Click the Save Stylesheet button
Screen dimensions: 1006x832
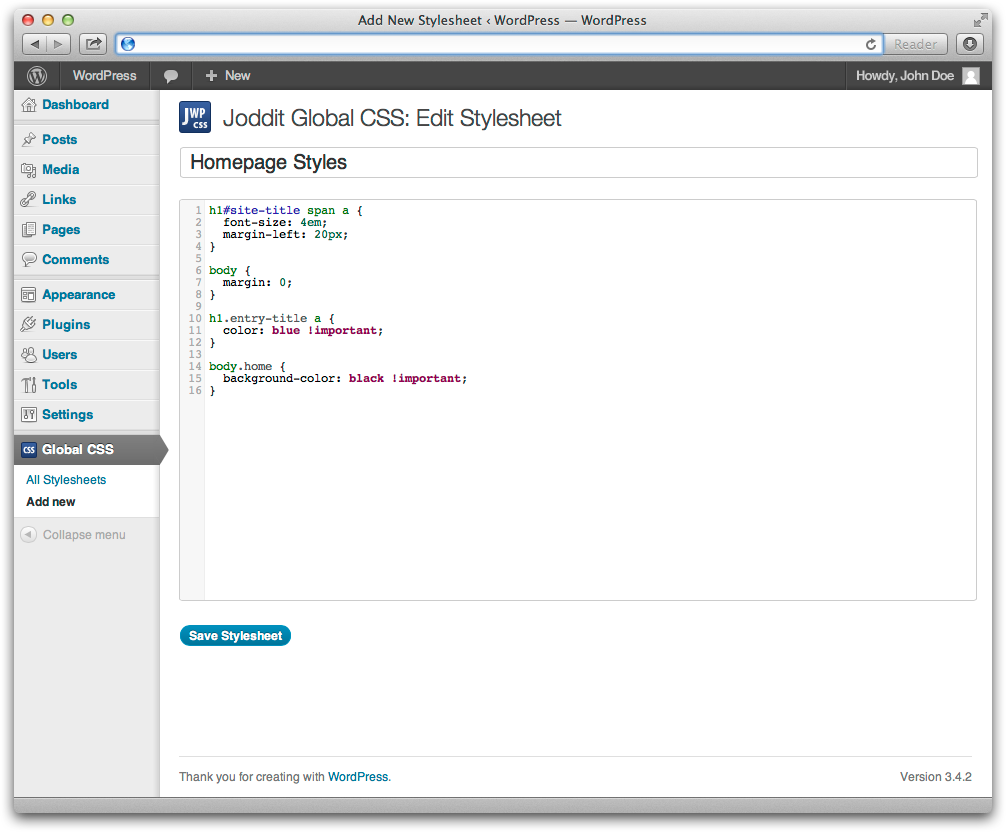(235, 636)
